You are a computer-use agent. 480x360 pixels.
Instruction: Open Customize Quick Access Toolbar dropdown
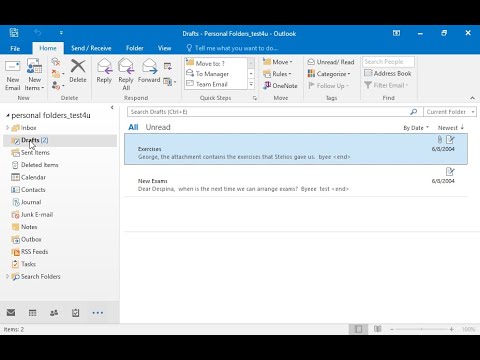[61, 33]
